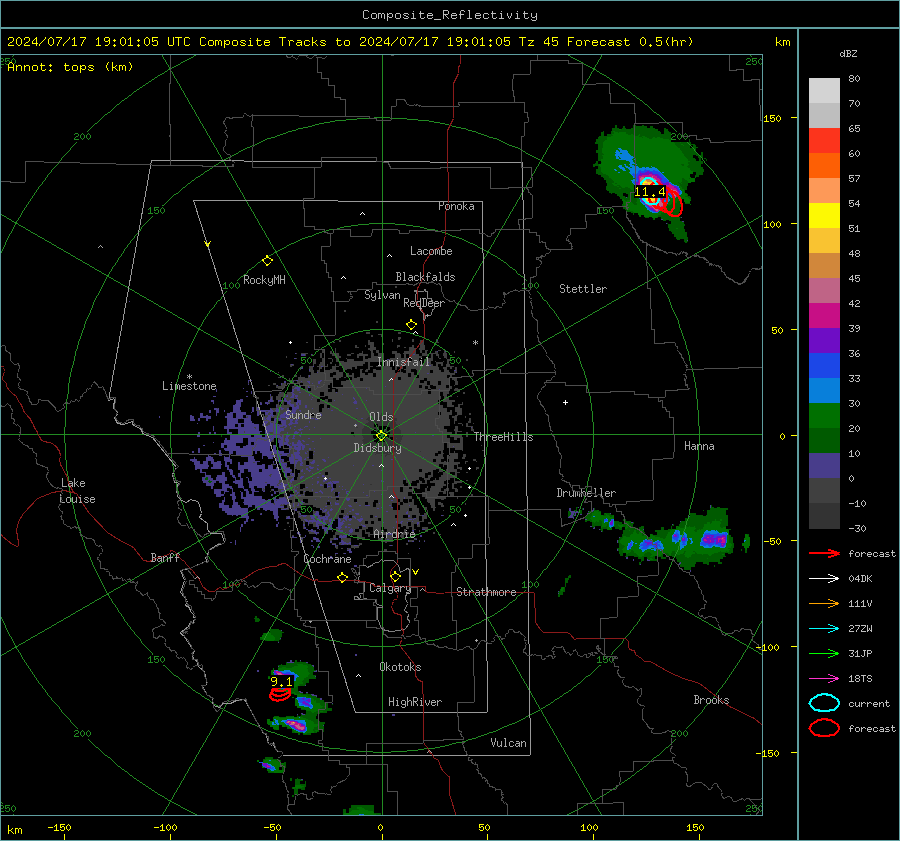
Task: Click the ThreeHills town label
Action: (x=503, y=437)
